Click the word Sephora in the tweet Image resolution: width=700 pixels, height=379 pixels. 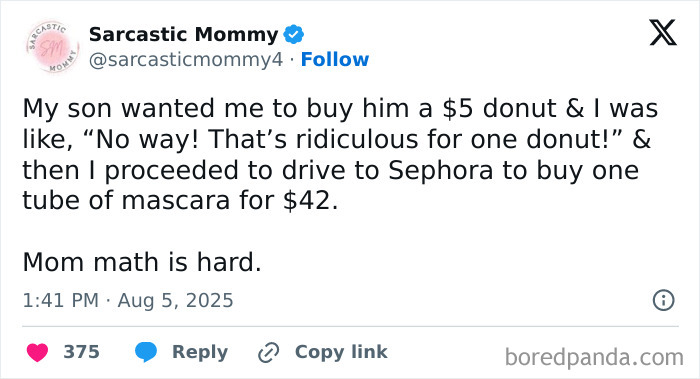click(x=441, y=171)
